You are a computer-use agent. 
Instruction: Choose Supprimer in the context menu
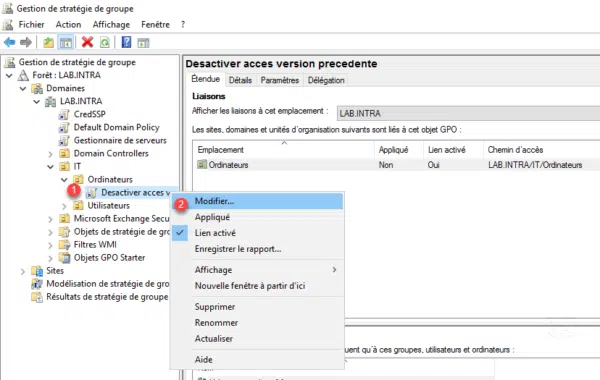257,307
